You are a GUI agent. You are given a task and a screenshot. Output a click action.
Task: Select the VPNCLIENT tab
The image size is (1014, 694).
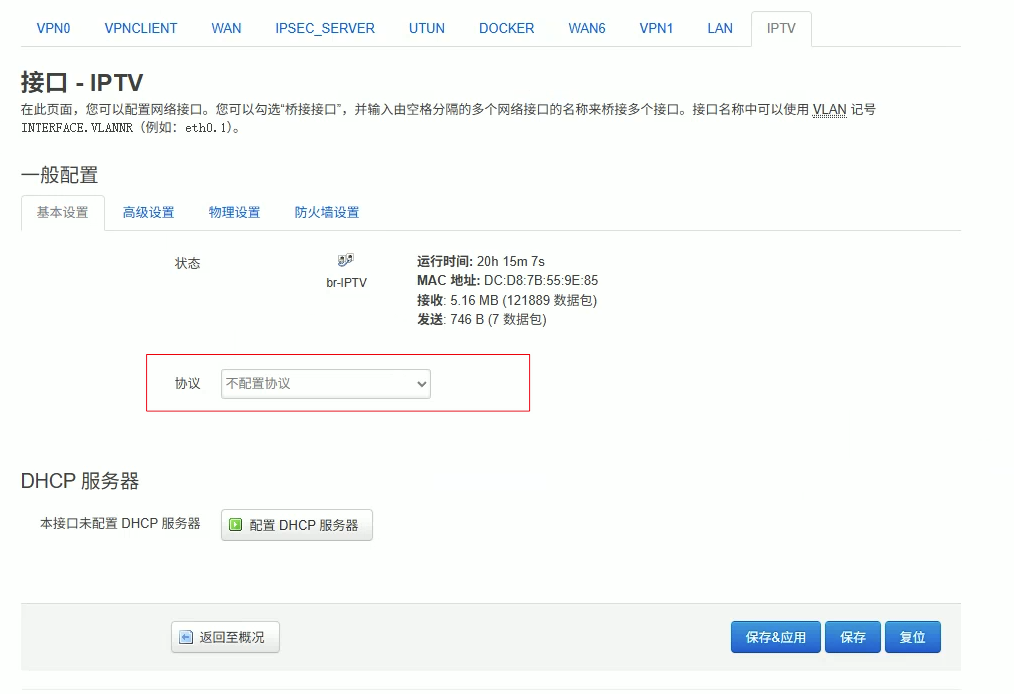(140, 28)
